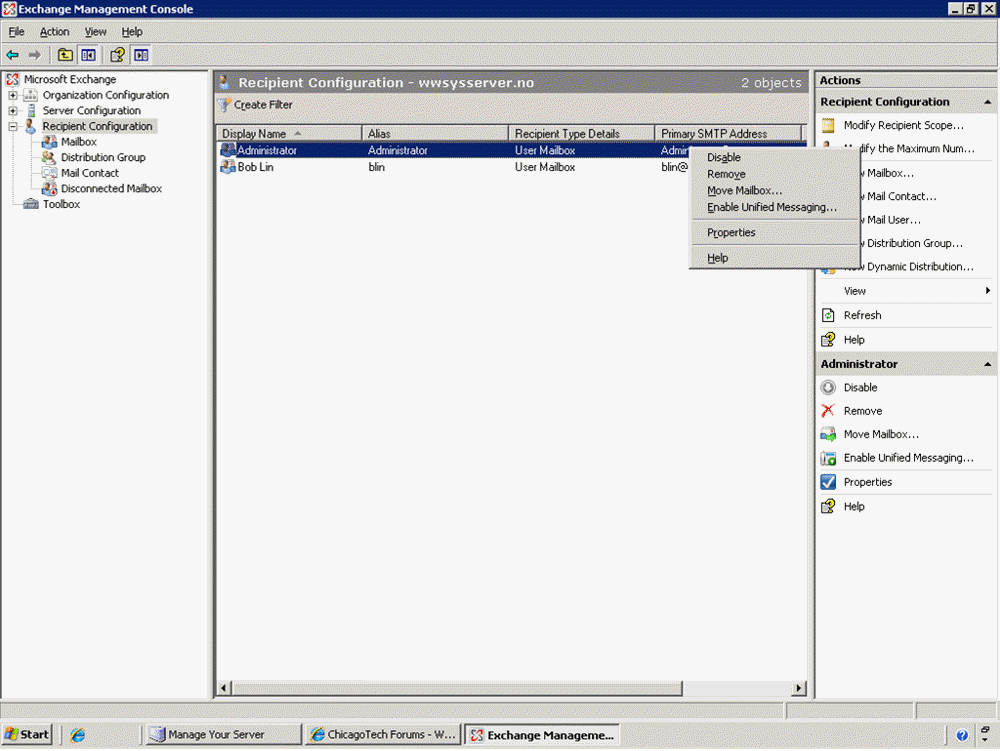Collapse the Recipient Configuration actions section

point(987,102)
